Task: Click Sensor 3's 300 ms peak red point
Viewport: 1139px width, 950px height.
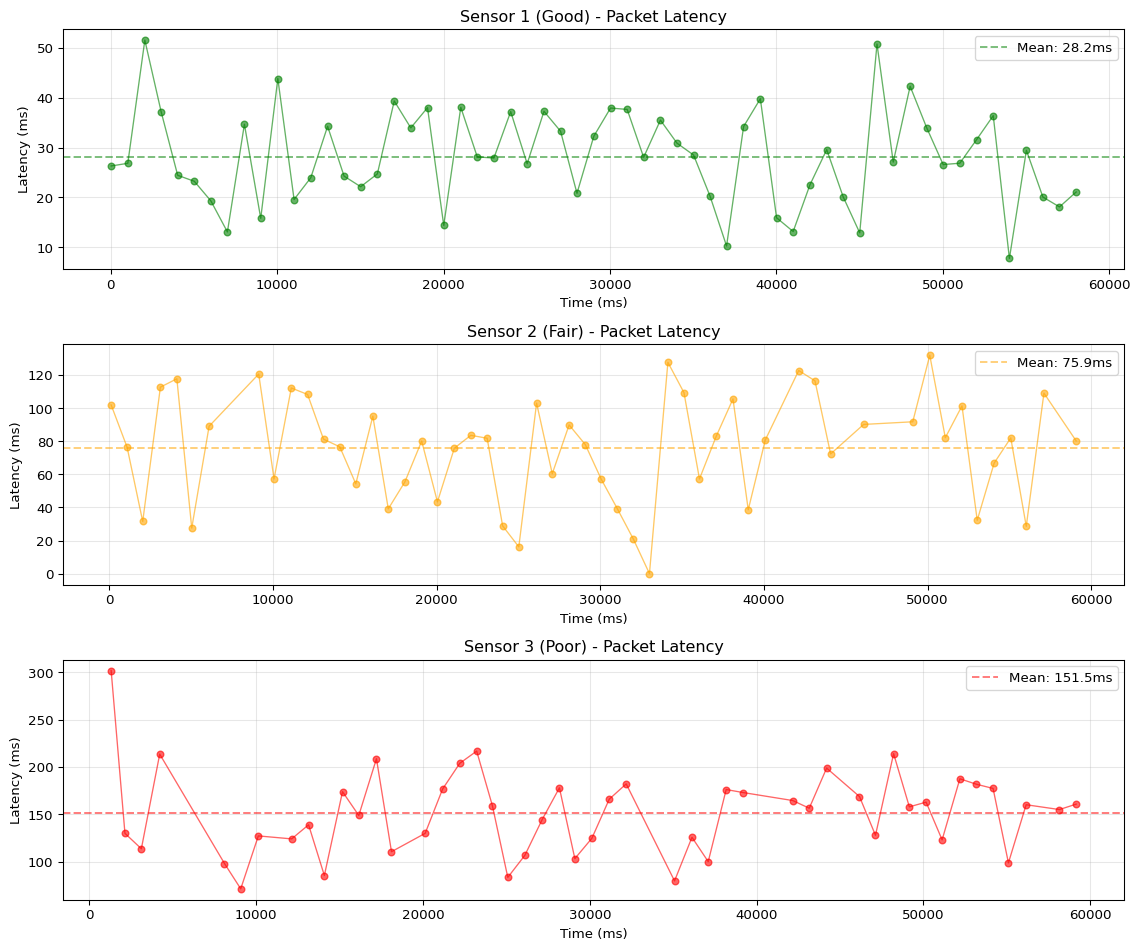Action: 111,671
